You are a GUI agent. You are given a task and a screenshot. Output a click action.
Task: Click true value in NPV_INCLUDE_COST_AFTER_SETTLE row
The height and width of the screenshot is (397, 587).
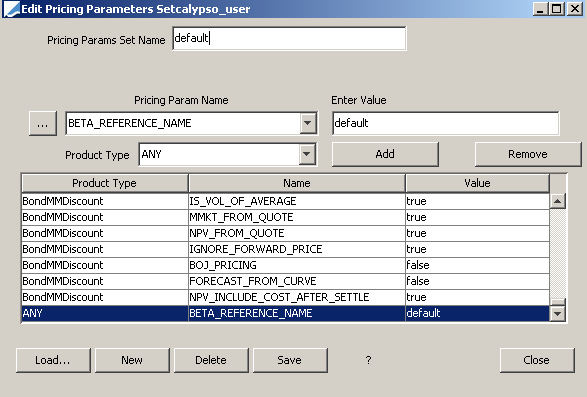coord(477,297)
